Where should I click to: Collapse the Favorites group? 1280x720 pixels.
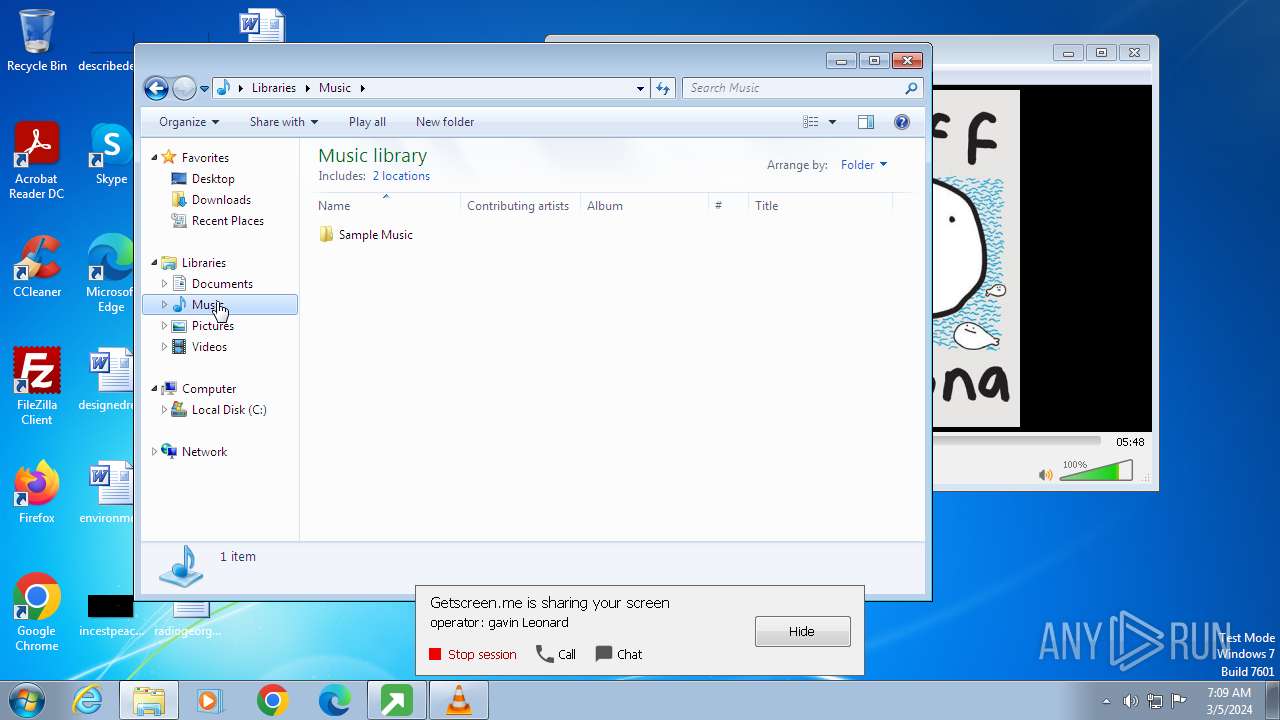pyautogui.click(x=155, y=158)
